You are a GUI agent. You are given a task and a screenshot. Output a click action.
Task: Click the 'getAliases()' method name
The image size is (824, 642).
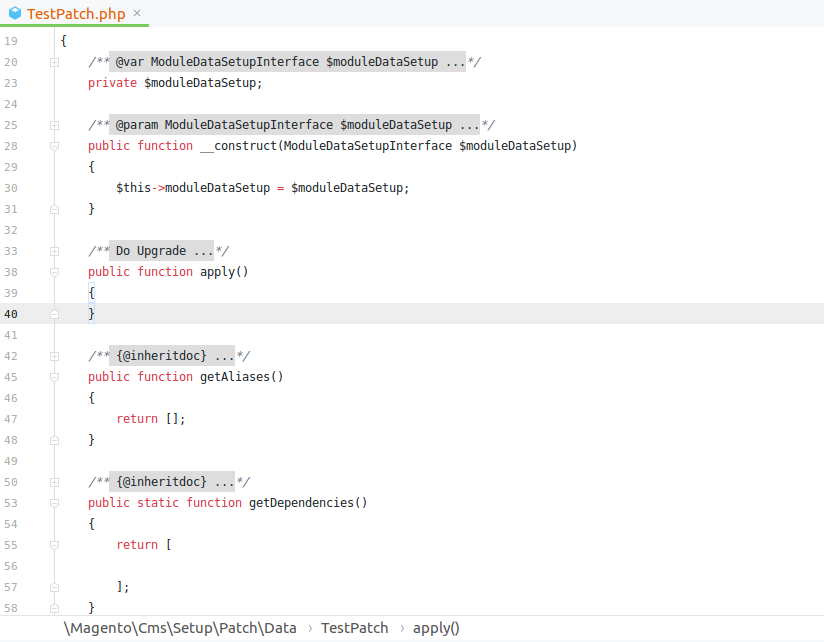coord(241,377)
